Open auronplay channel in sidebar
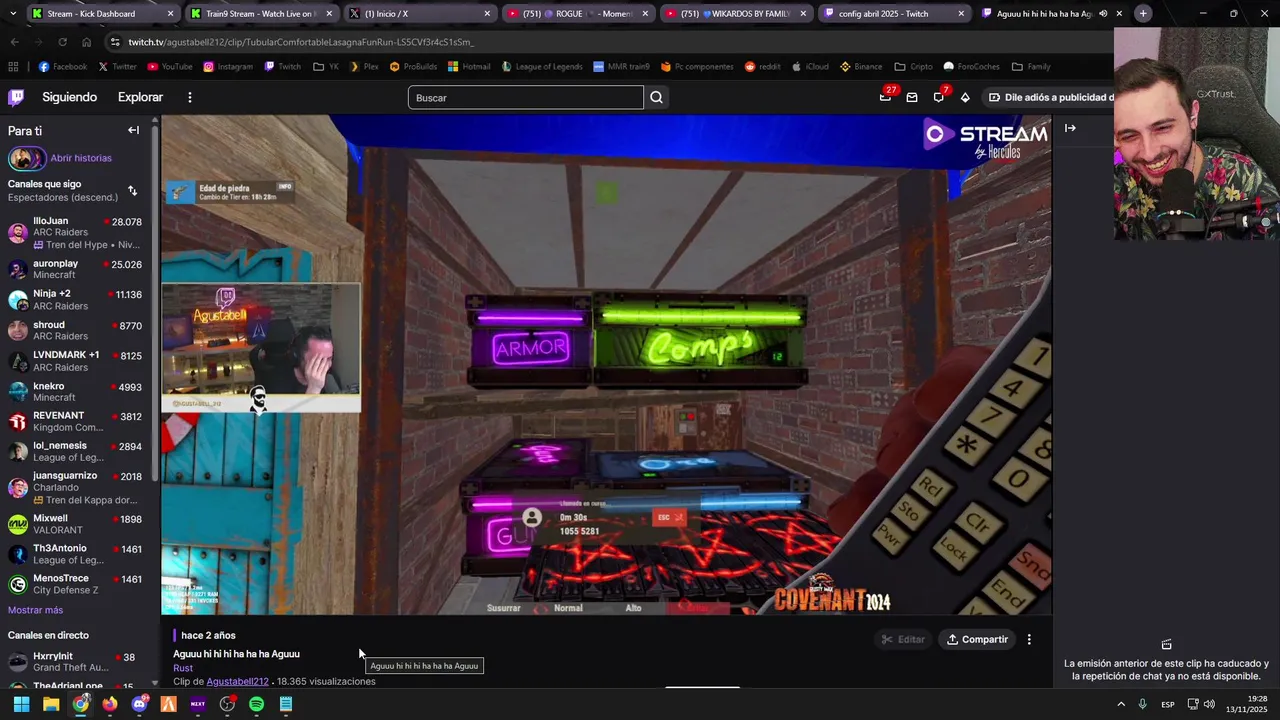Viewport: 1280px width, 720px height. pyautogui.click(x=76, y=269)
